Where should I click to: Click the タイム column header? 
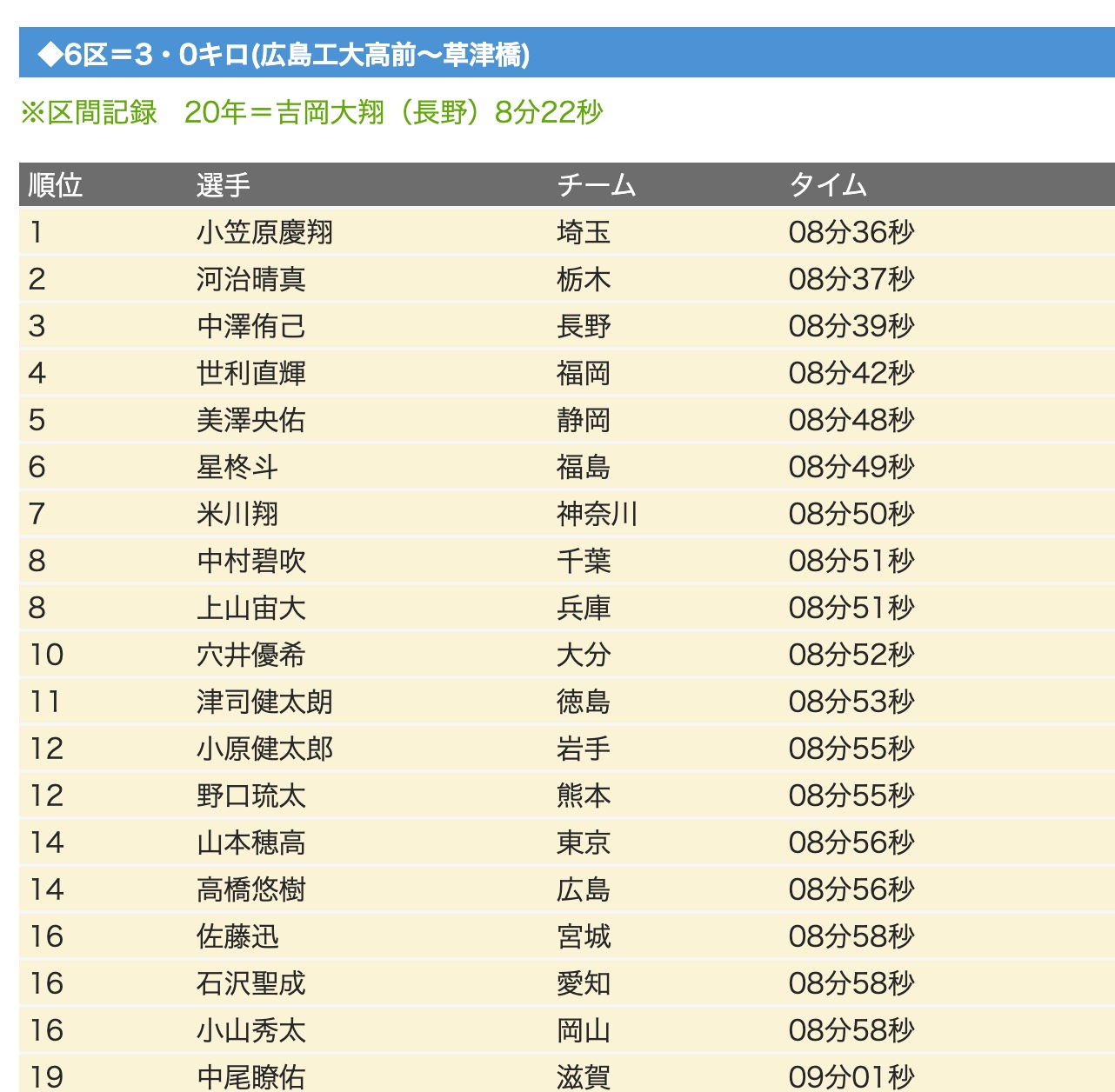pyautogui.click(x=828, y=185)
